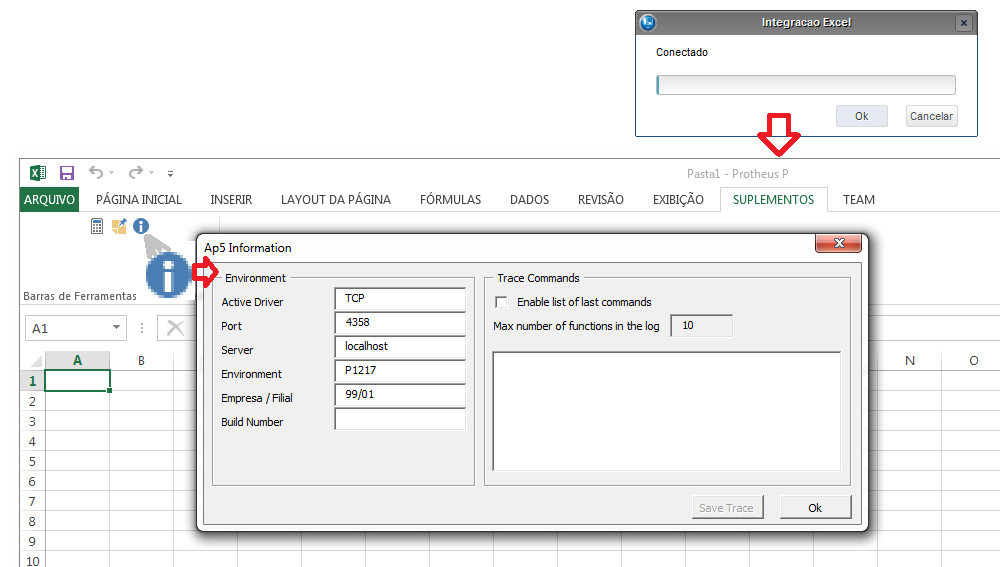This screenshot has height=567, width=1000.
Task: Click the trace commands log list area
Action: 666,411
